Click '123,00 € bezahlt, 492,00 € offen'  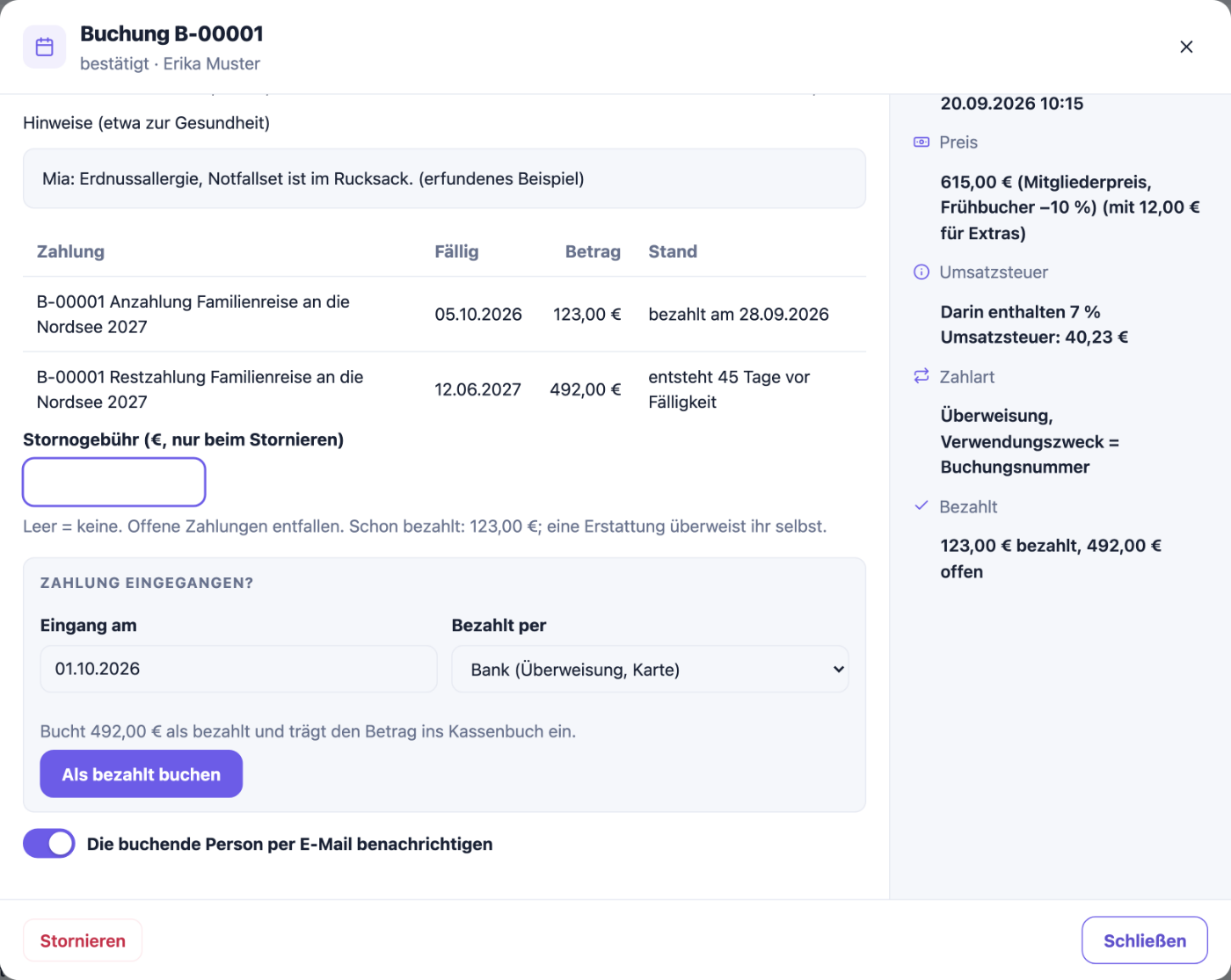click(1051, 558)
